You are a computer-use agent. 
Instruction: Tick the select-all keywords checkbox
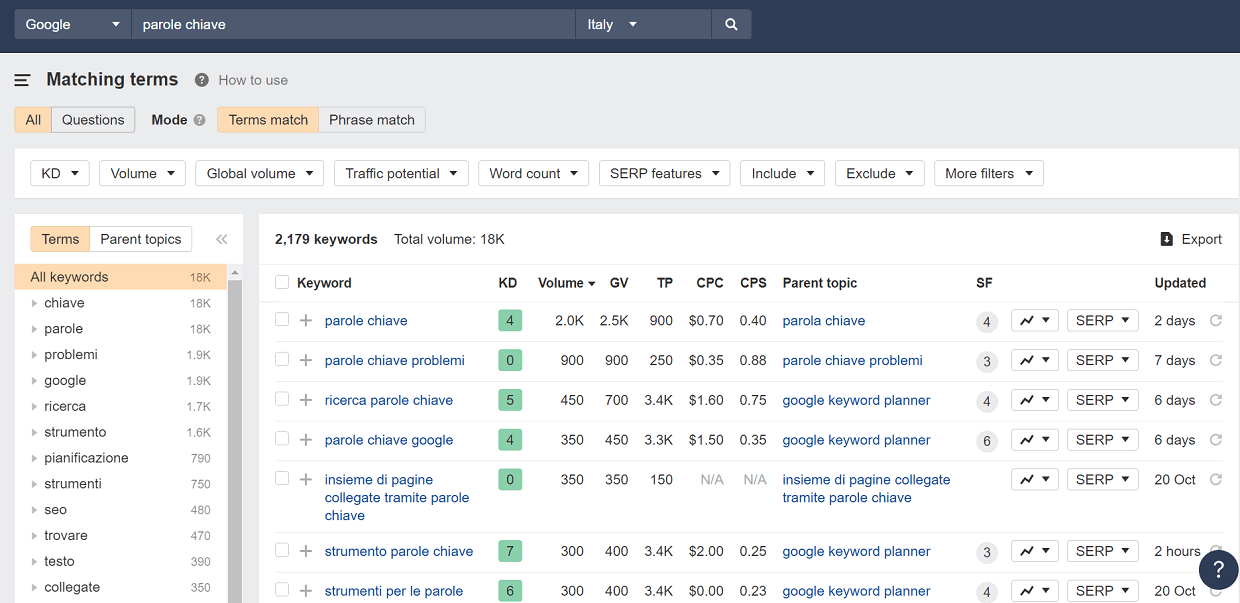(282, 283)
